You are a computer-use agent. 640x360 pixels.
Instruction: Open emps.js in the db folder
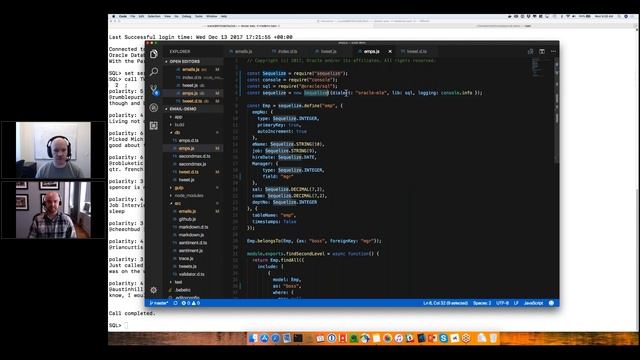click(x=193, y=148)
